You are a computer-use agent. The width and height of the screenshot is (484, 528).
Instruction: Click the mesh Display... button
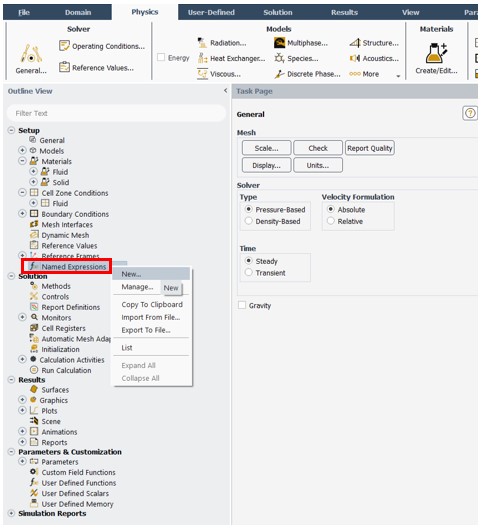coord(266,165)
